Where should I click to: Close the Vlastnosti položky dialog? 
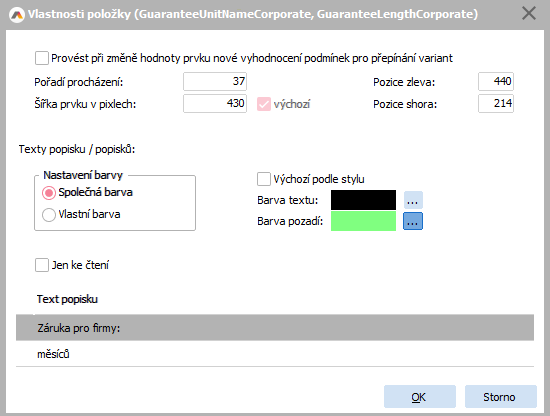tap(529, 14)
